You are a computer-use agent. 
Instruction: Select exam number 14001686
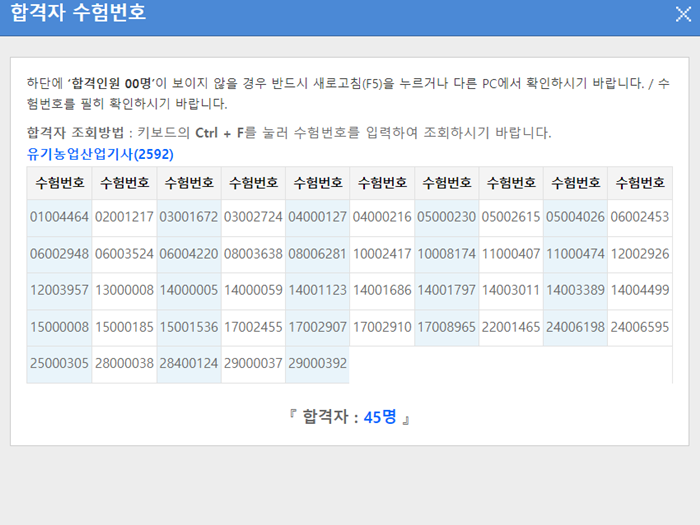(x=382, y=290)
